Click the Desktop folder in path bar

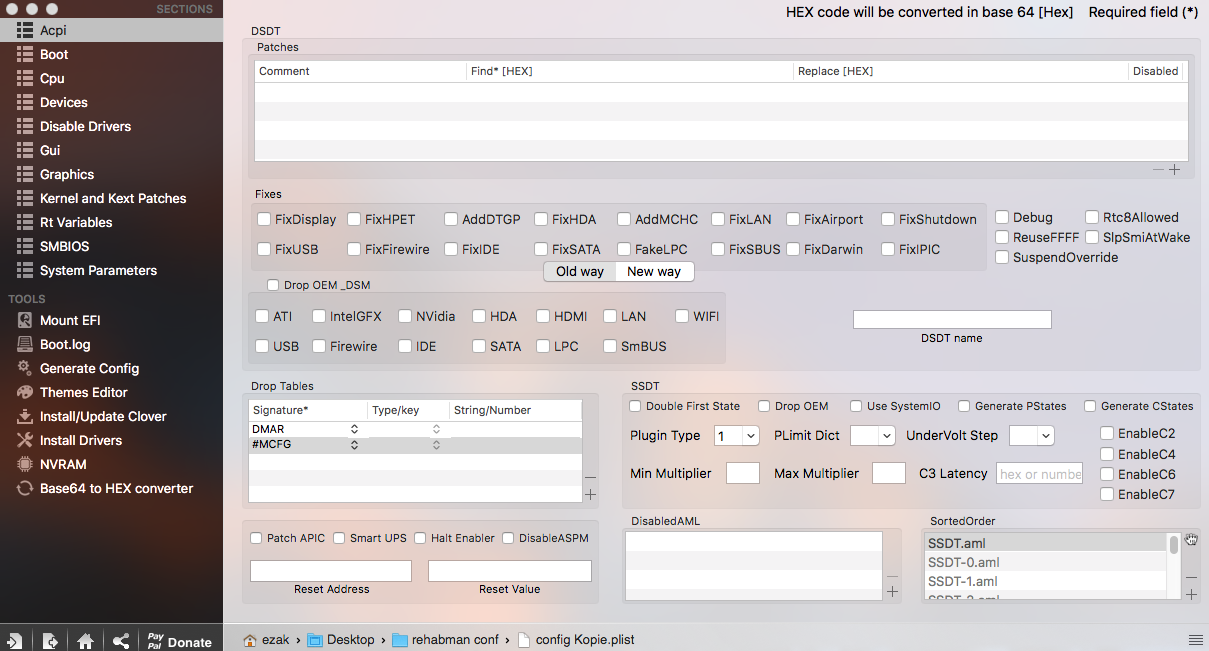click(340, 640)
